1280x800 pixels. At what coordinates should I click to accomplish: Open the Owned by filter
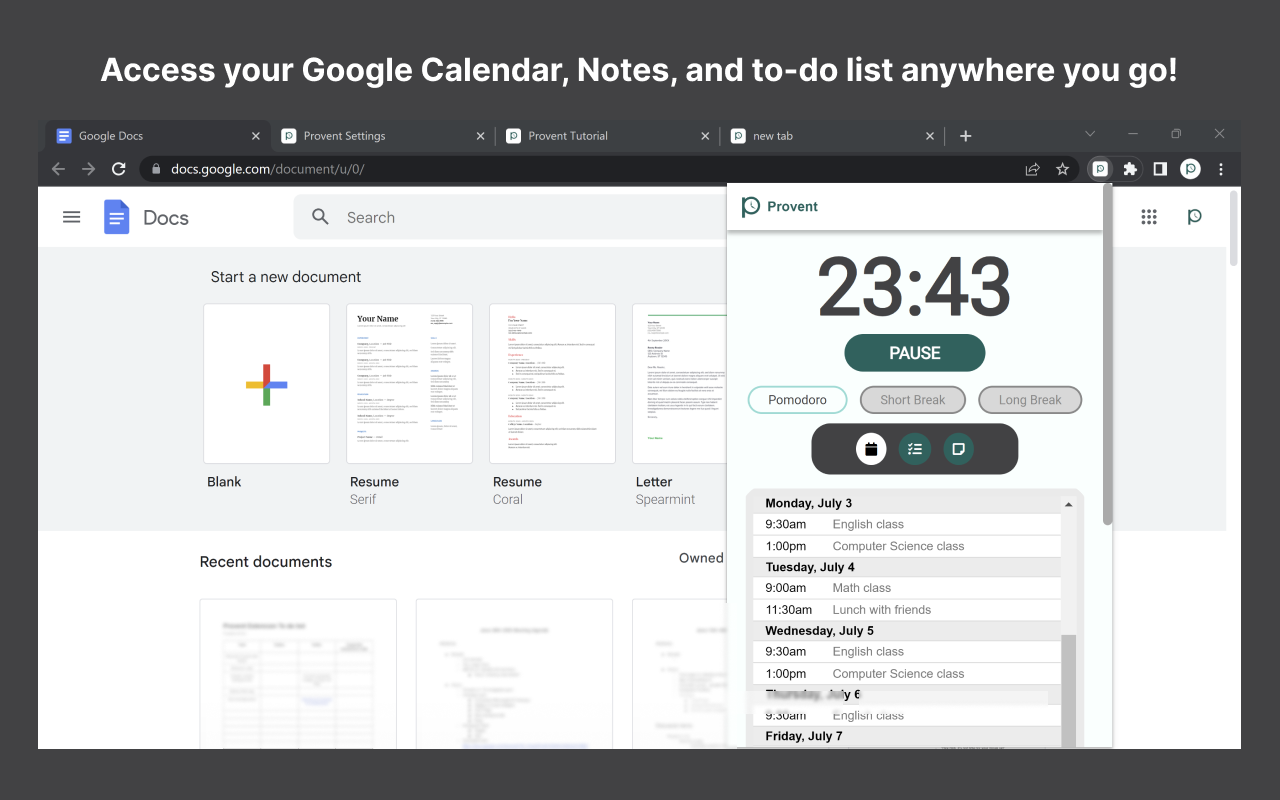point(701,558)
